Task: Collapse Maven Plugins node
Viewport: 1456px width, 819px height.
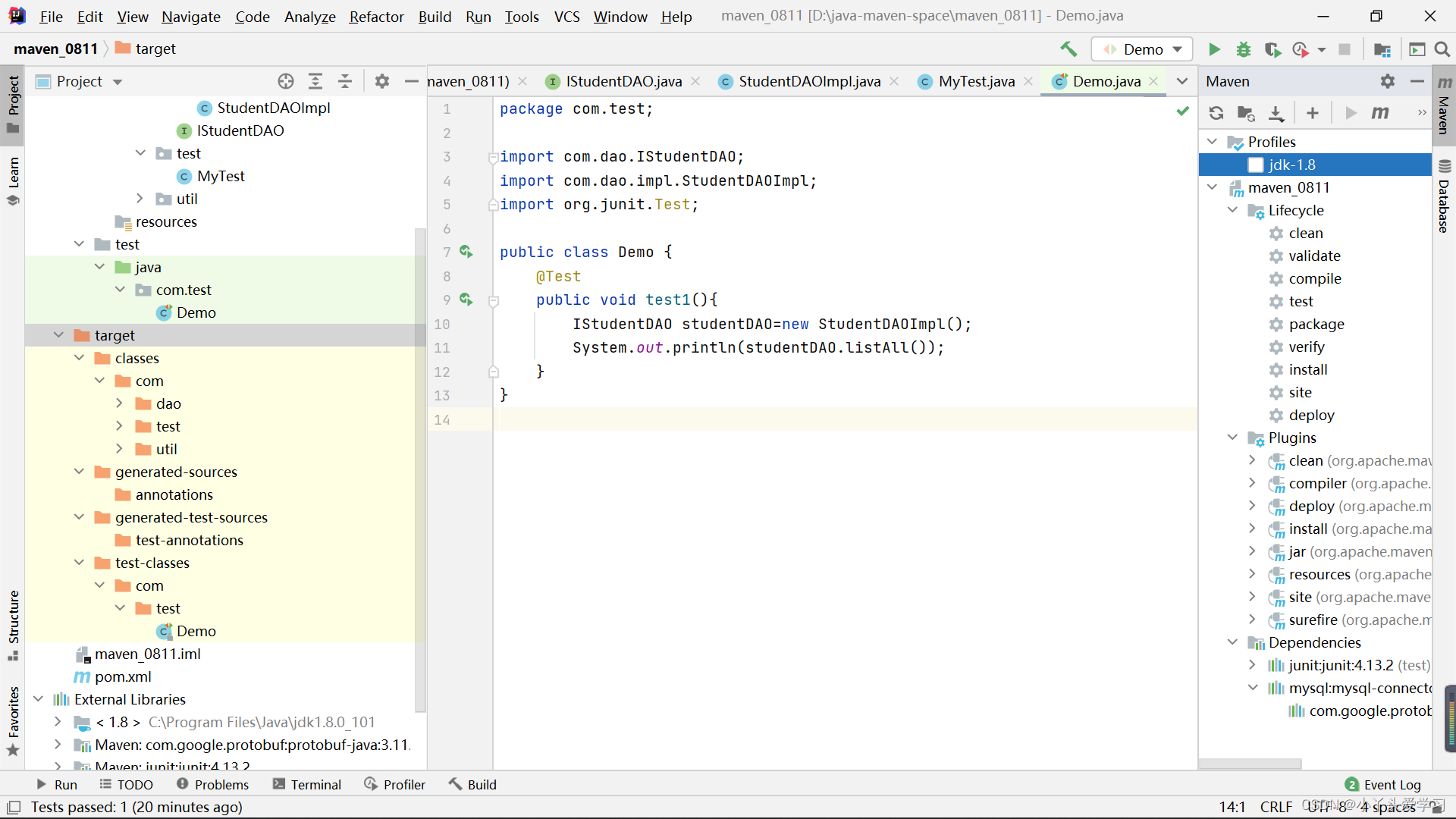Action: tap(1233, 438)
